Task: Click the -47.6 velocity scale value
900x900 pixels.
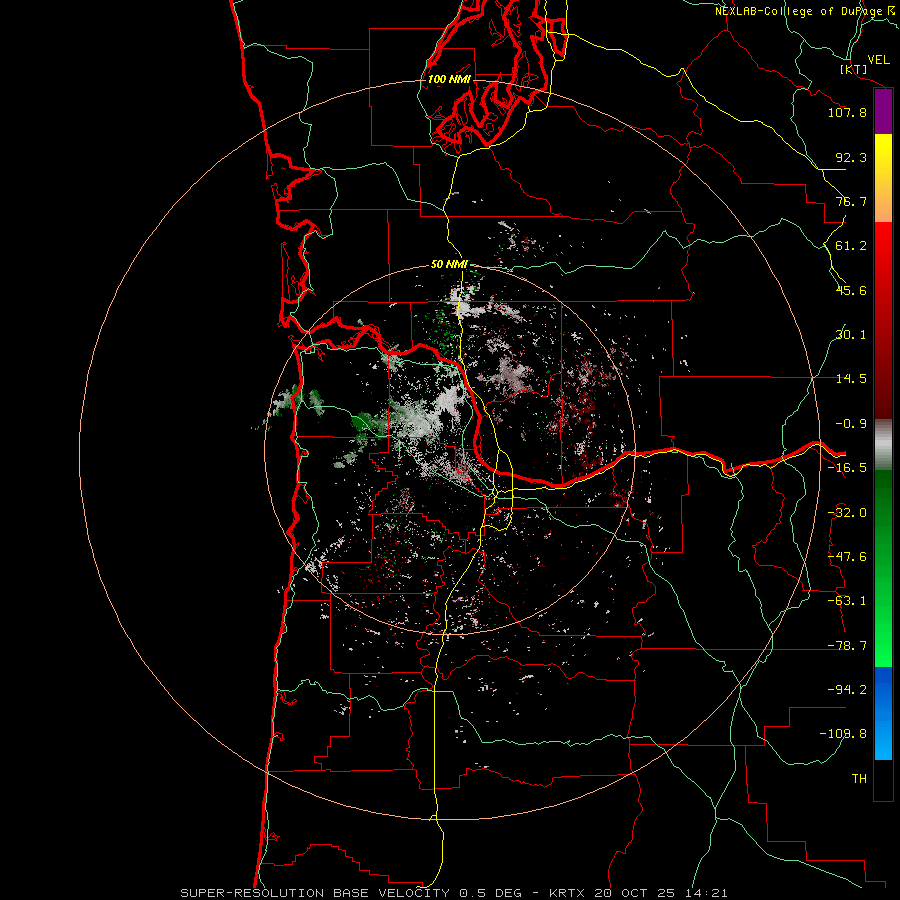Action: 847,557
